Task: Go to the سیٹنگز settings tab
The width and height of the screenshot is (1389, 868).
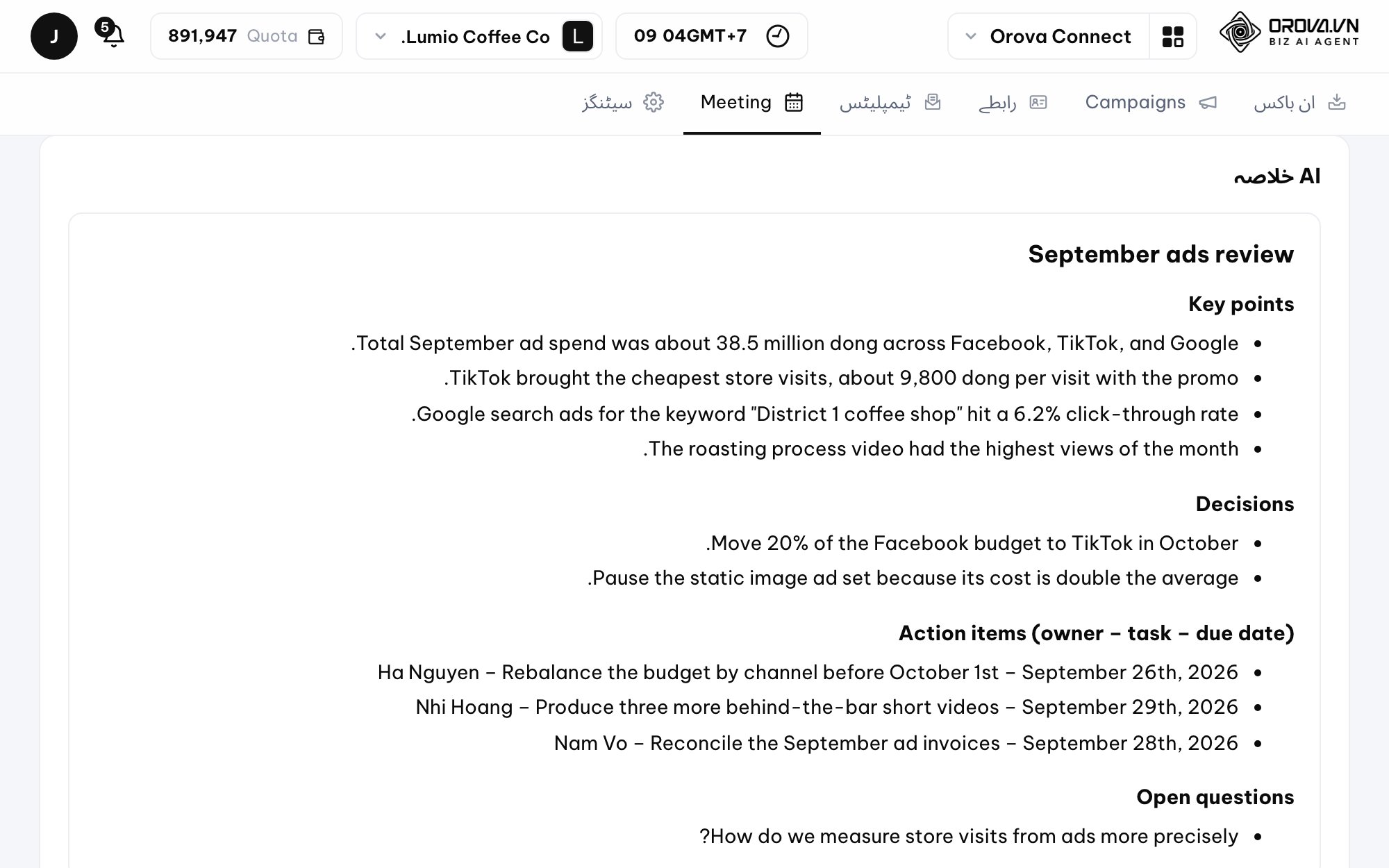Action: [x=623, y=103]
